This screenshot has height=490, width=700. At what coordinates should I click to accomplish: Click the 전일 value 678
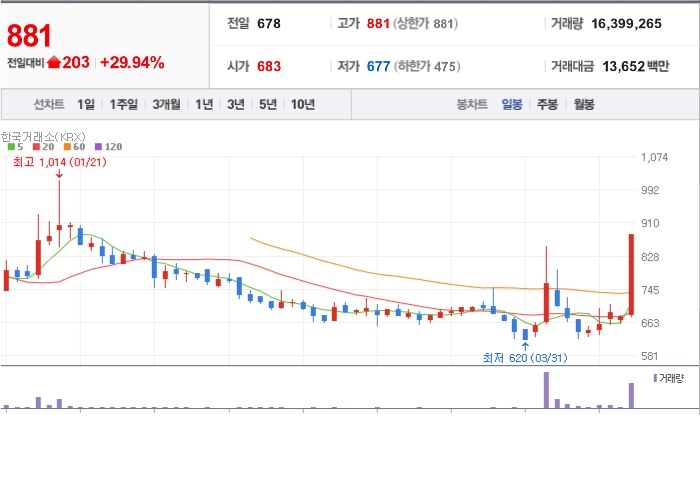[269, 24]
